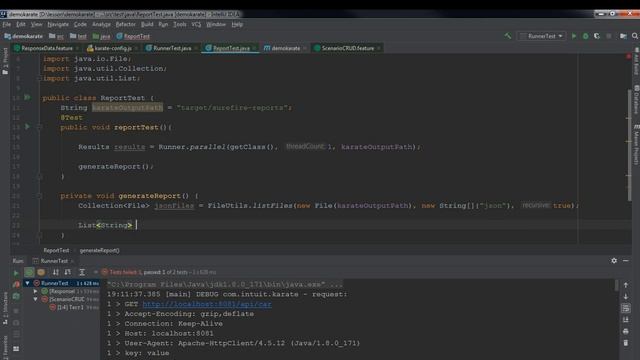Open the Tools menu
640x360 pixels.
tap(180, 24)
